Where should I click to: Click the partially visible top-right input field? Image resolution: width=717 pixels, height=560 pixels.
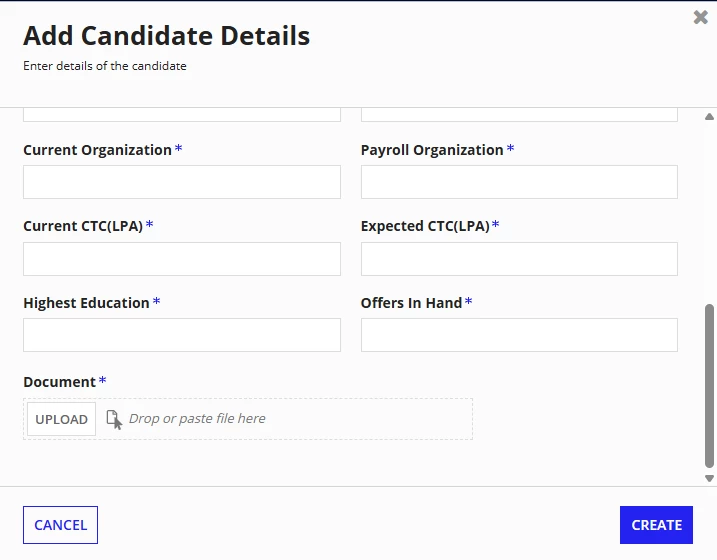coord(519,115)
